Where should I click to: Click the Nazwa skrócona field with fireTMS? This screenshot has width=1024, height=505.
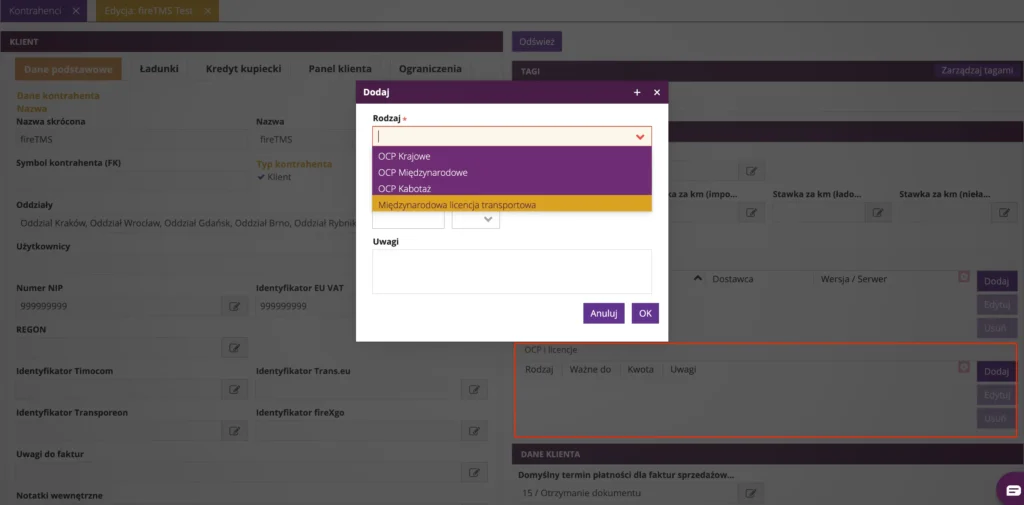(131, 139)
